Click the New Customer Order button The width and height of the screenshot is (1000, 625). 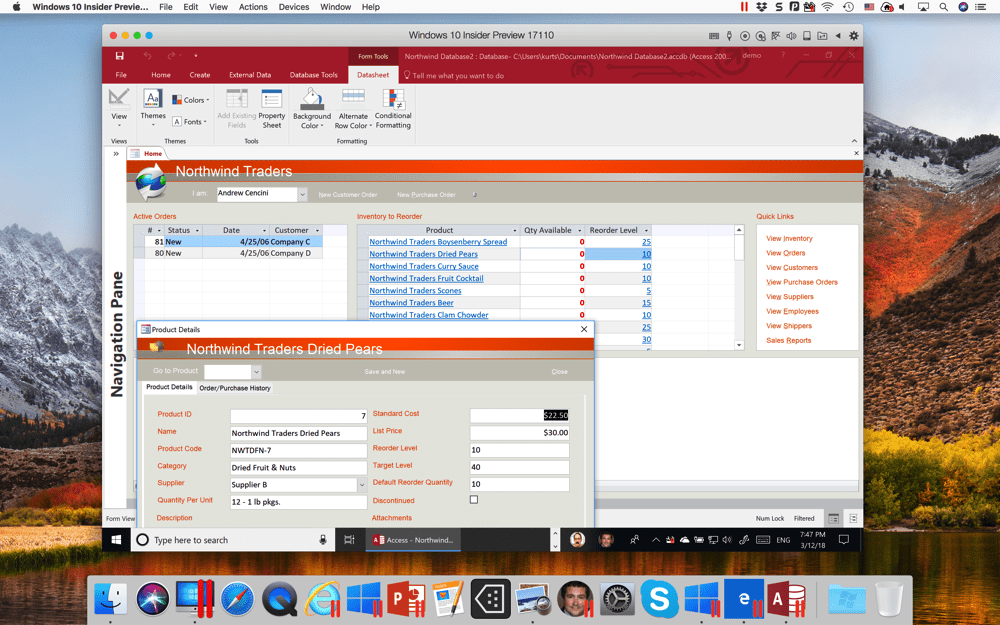pos(348,194)
